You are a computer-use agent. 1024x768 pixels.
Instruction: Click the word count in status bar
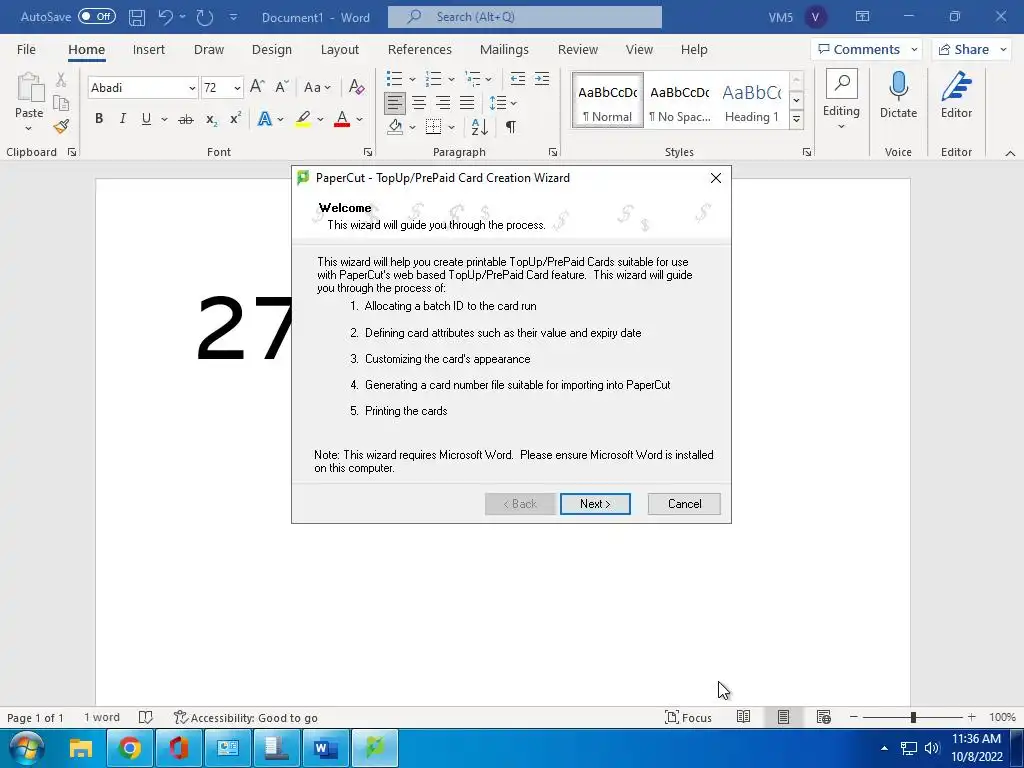(102, 717)
